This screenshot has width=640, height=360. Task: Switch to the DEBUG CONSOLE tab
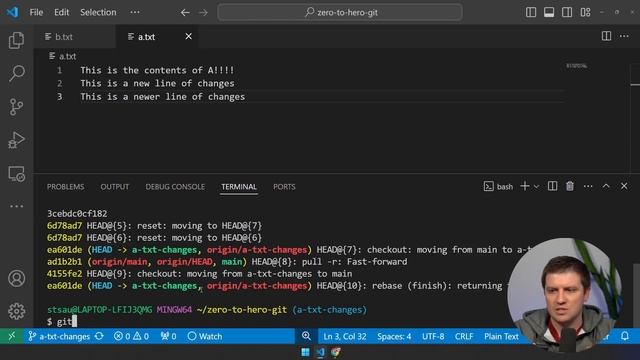coord(175,187)
